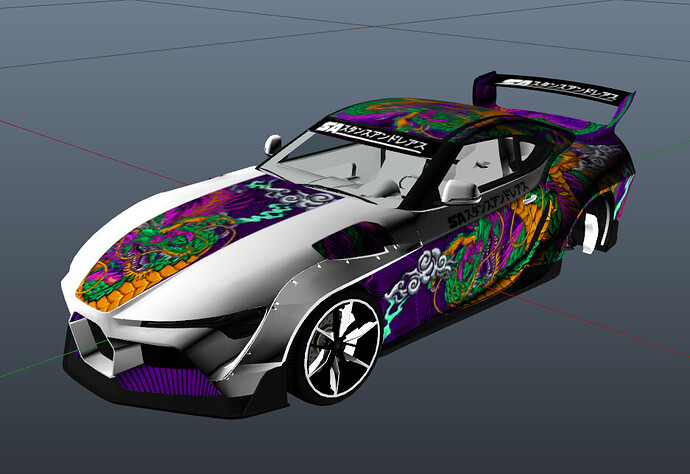690x474 pixels.
Task: Click the far-side mirror beside the windshield
Action: (273, 144)
